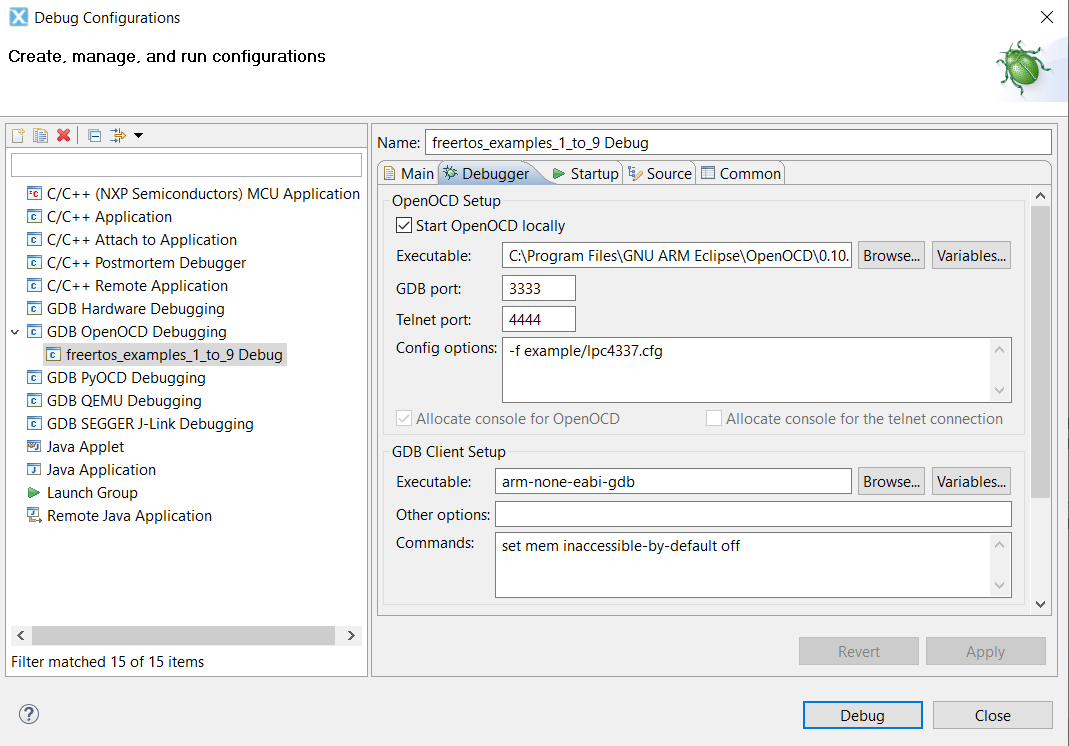Click the Filter launch configurations icon
Viewport: 1069px width, 746px height.
(118, 135)
